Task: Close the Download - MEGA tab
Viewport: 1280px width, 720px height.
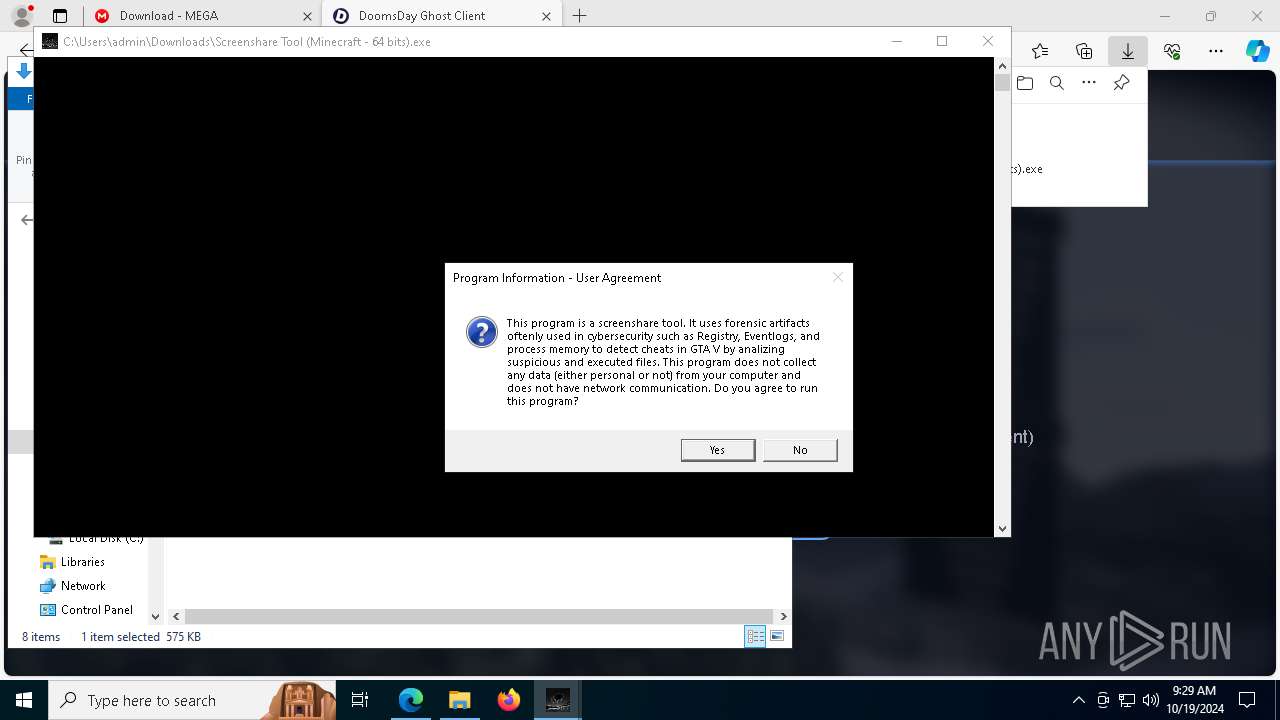Action: tap(307, 16)
